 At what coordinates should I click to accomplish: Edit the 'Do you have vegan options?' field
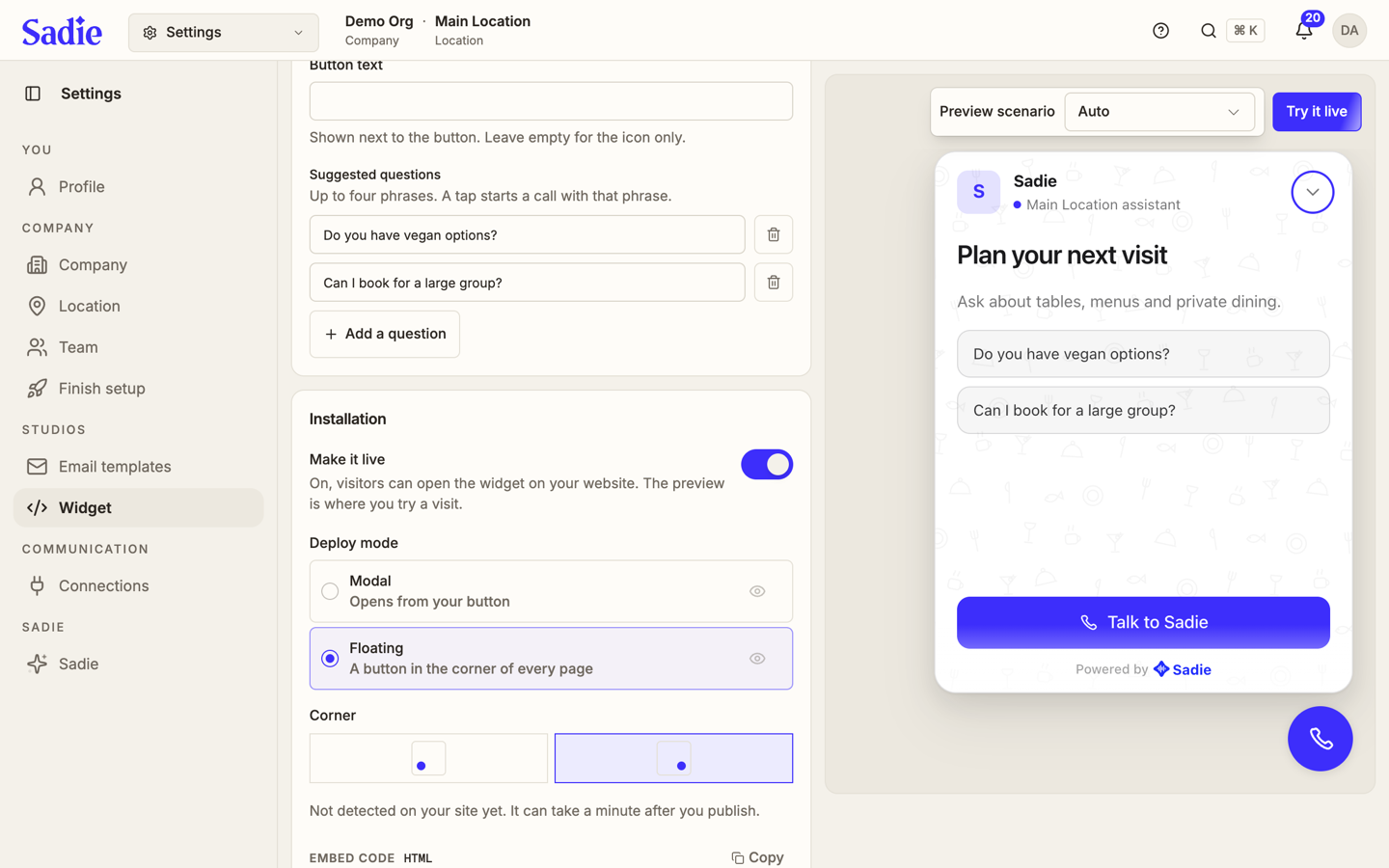click(527, 234)
